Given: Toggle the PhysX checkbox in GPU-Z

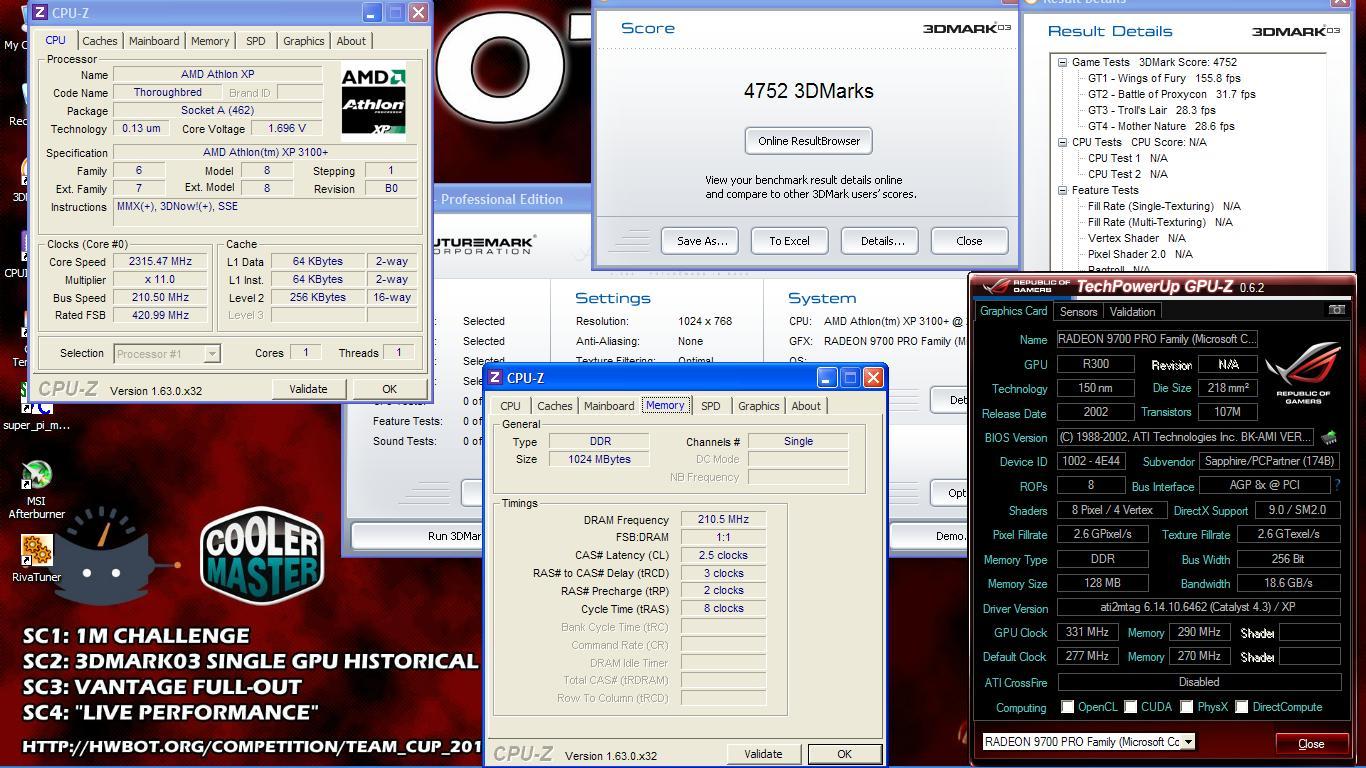Looking at the screenshot, I should point(1186,707).
